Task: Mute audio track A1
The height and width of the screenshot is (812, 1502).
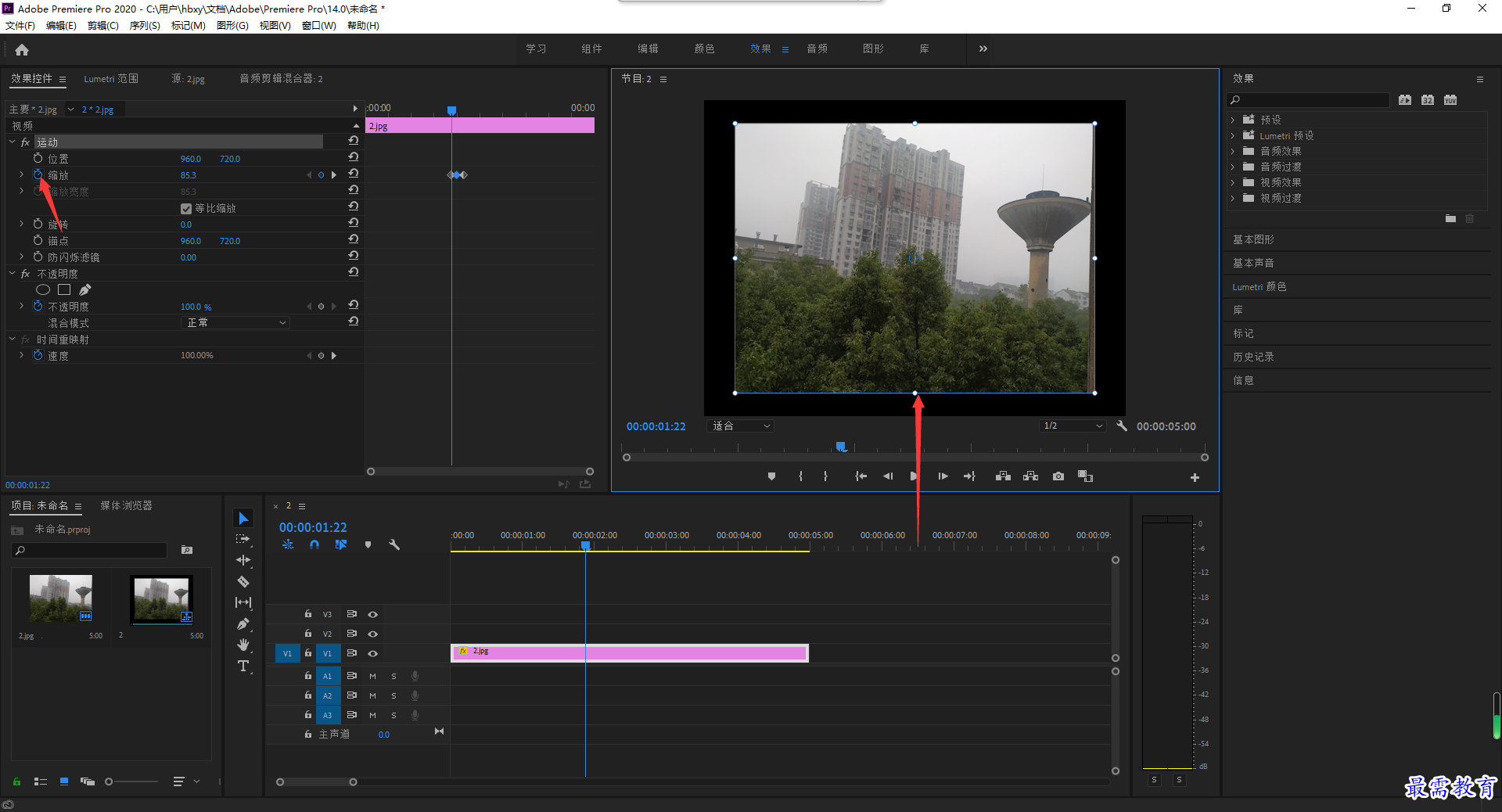Action: pyautogui.click(x=372, y=676)
